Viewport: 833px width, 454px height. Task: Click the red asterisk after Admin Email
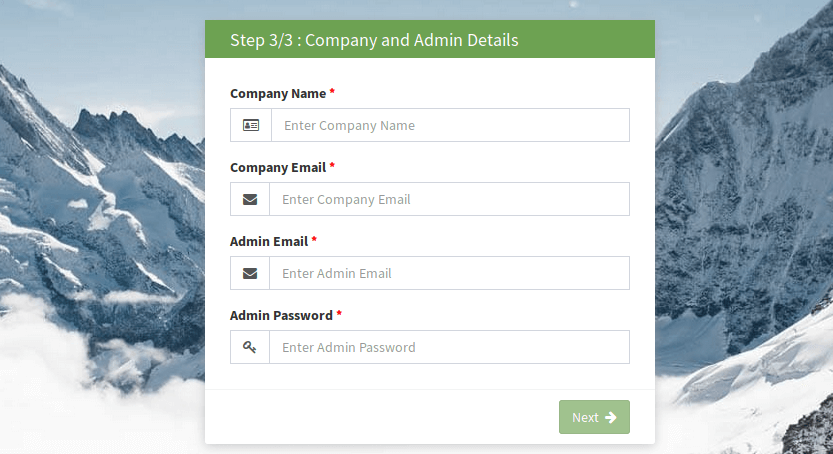click(x=314, y=241)
